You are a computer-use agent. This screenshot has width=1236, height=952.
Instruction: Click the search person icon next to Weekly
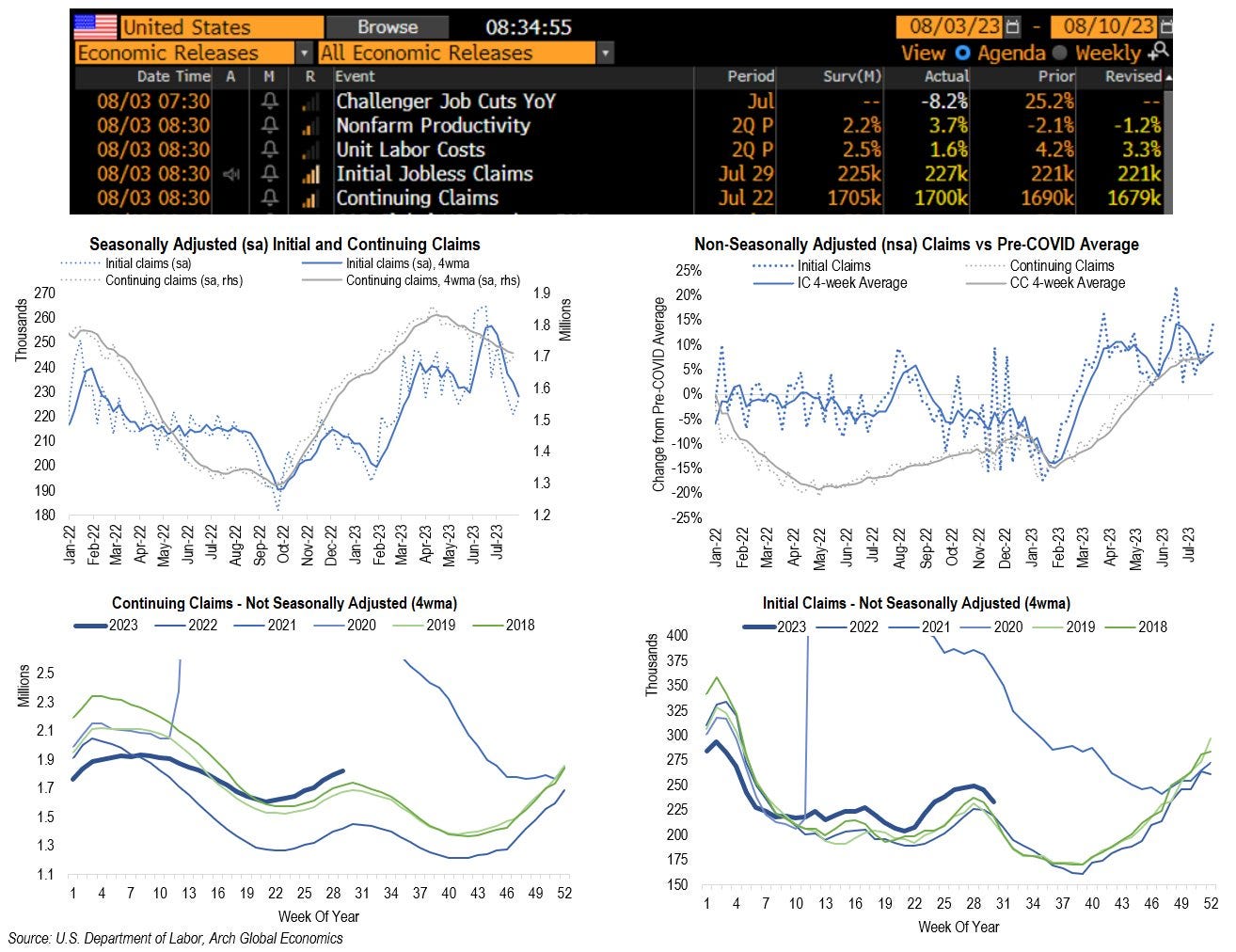[1159, 52]
